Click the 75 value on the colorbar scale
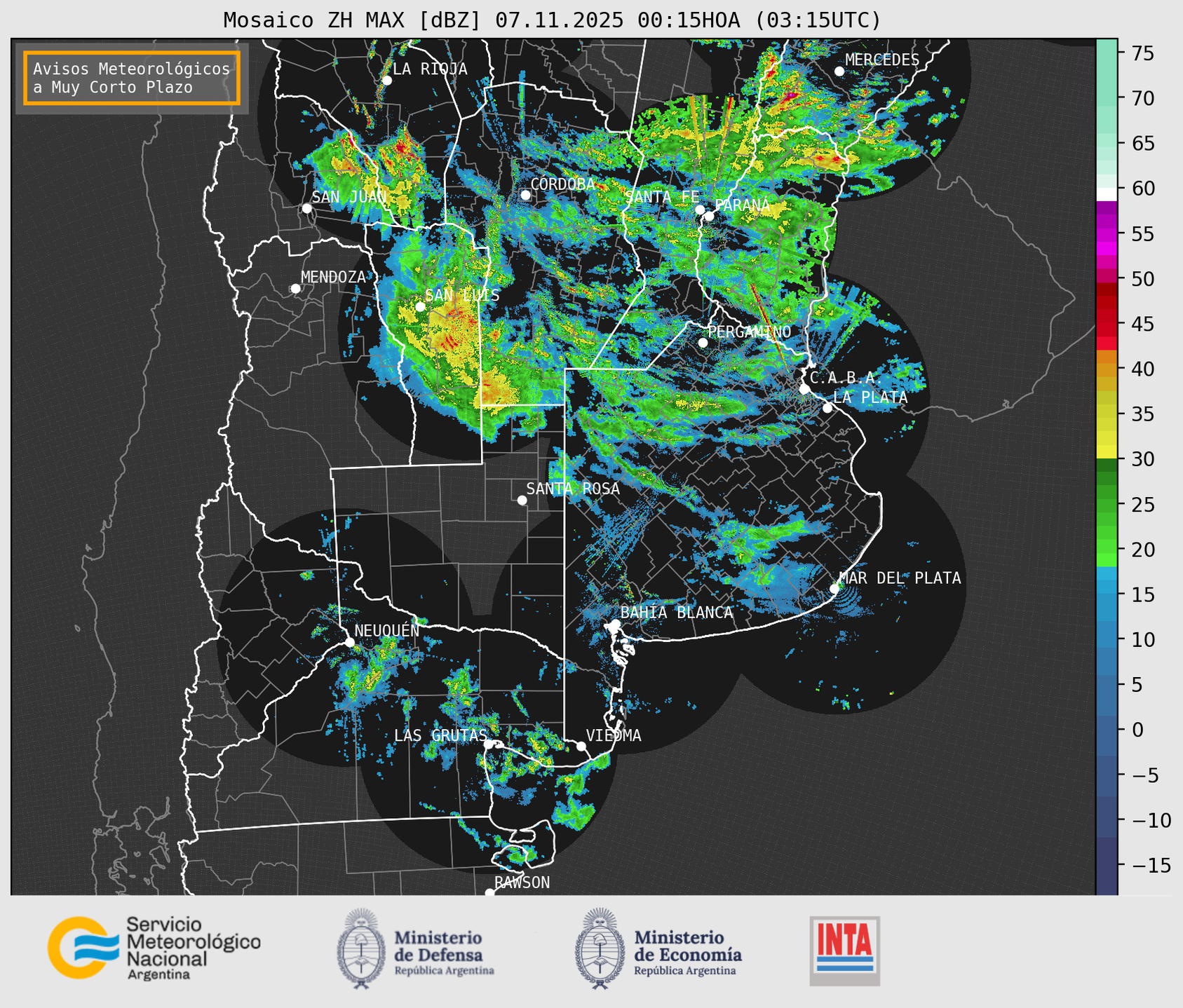Viewport: 1183px width, 1008px height. click(x=1143, y=53)
